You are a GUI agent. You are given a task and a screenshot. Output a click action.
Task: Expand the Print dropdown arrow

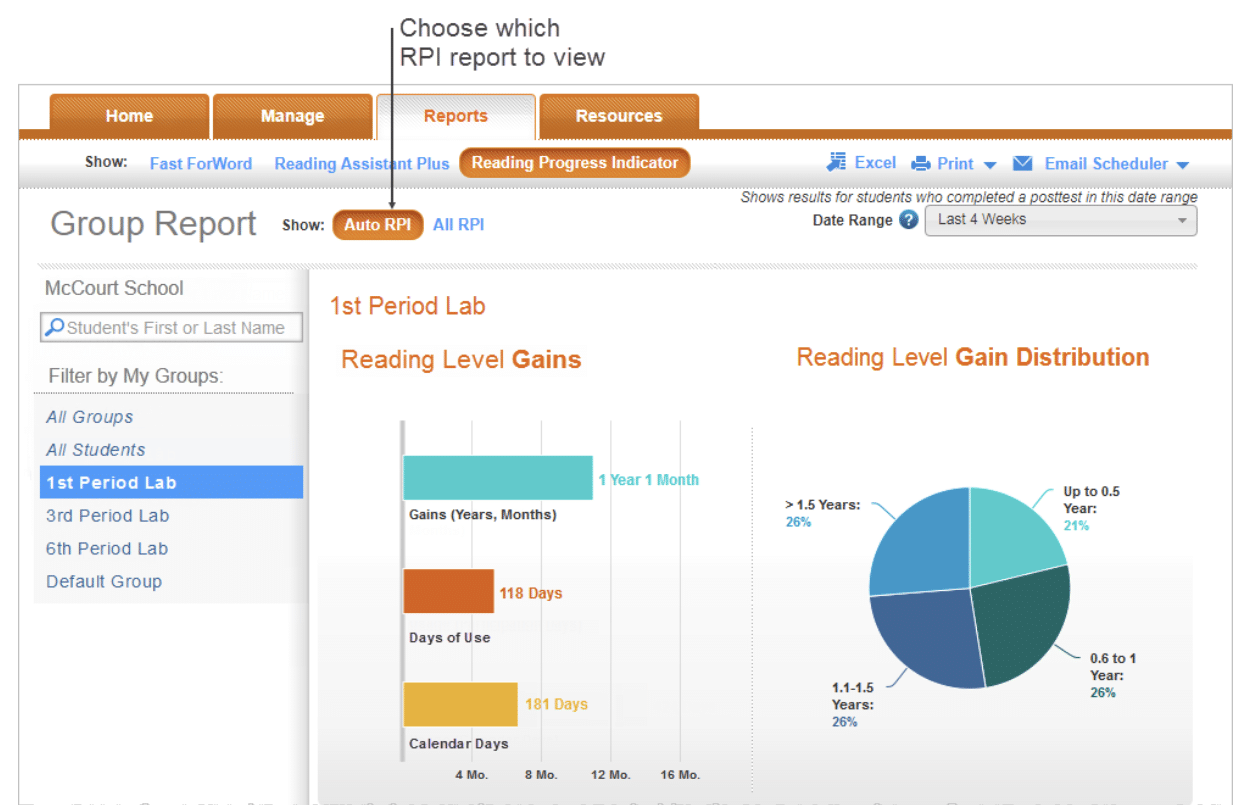(990, 165)
